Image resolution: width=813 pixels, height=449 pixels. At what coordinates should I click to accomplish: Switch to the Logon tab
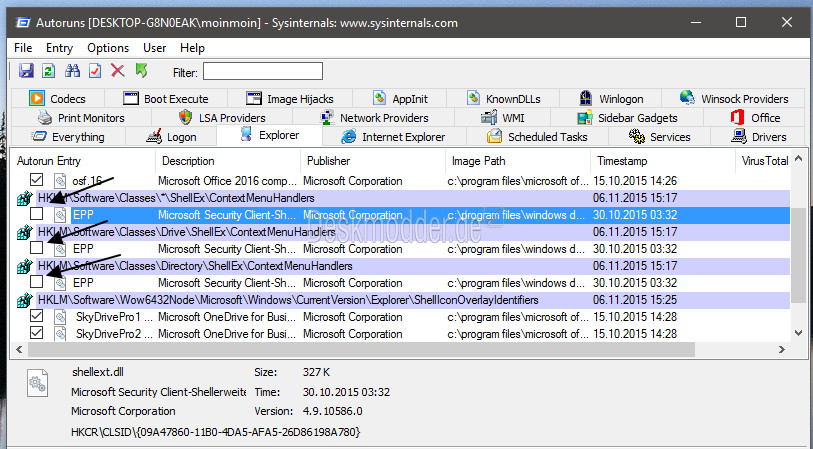pyautogui.click(x=171, y=137)
